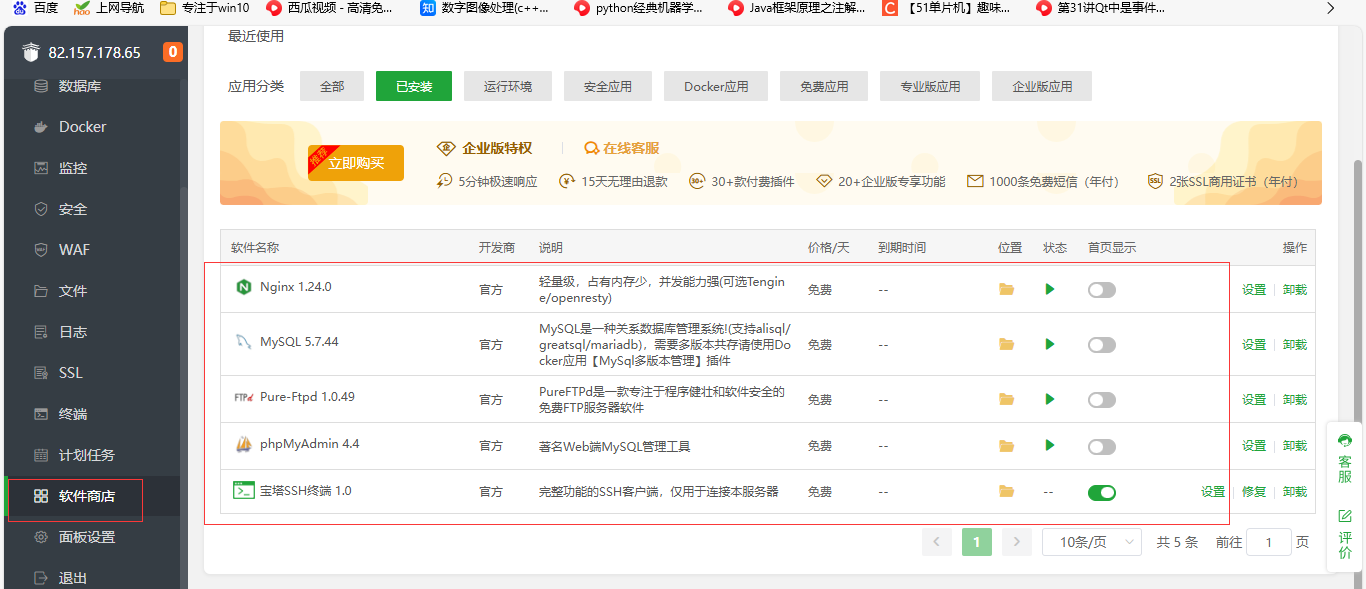Click the page scrollbar on right edge
This screenshot has width=1366, height=589.
pyautogui.click(x=1357, y=300)
